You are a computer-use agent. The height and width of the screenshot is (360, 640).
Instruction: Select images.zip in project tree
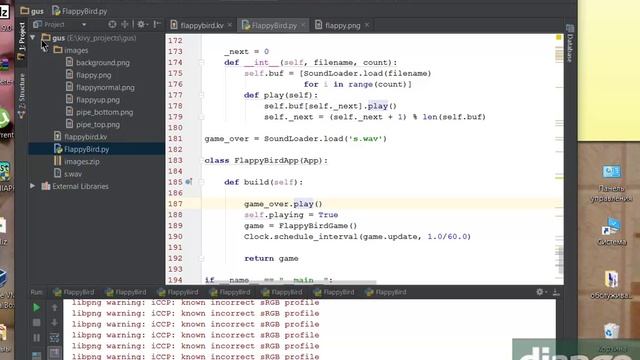click(x=77, y=162)
